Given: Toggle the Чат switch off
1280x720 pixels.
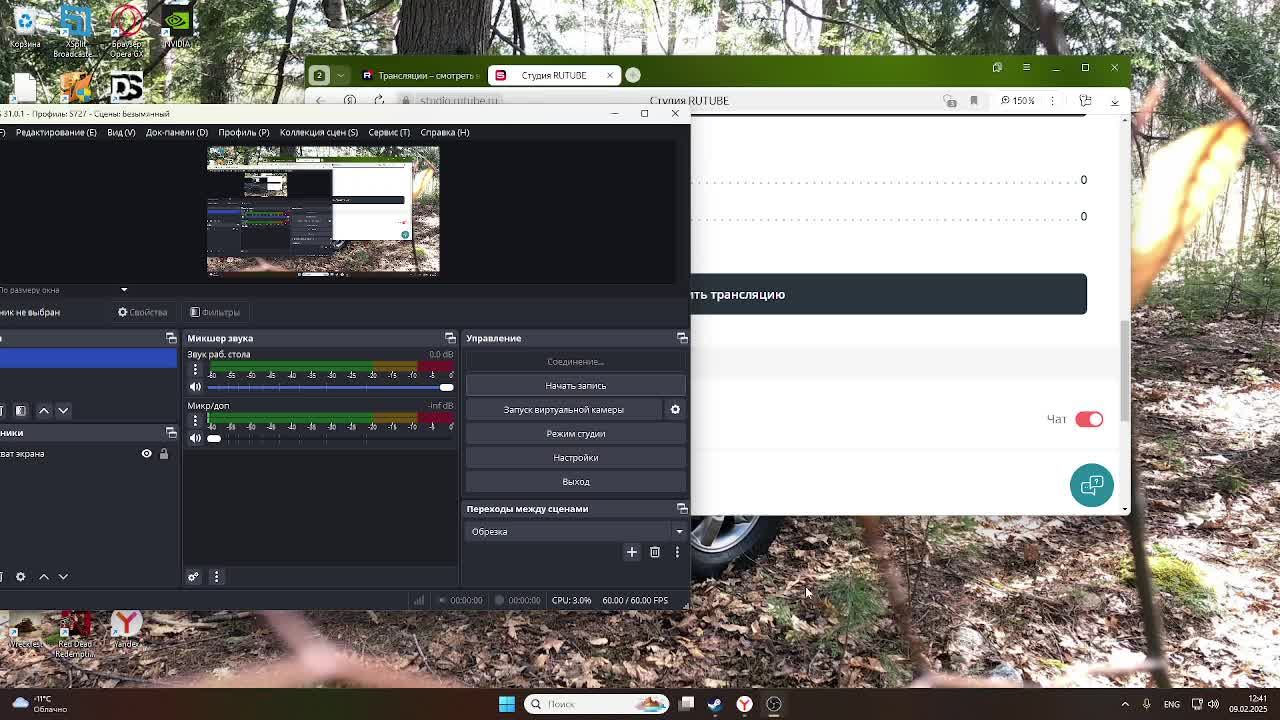Looking at the screenshot, I should [1089, 419].
